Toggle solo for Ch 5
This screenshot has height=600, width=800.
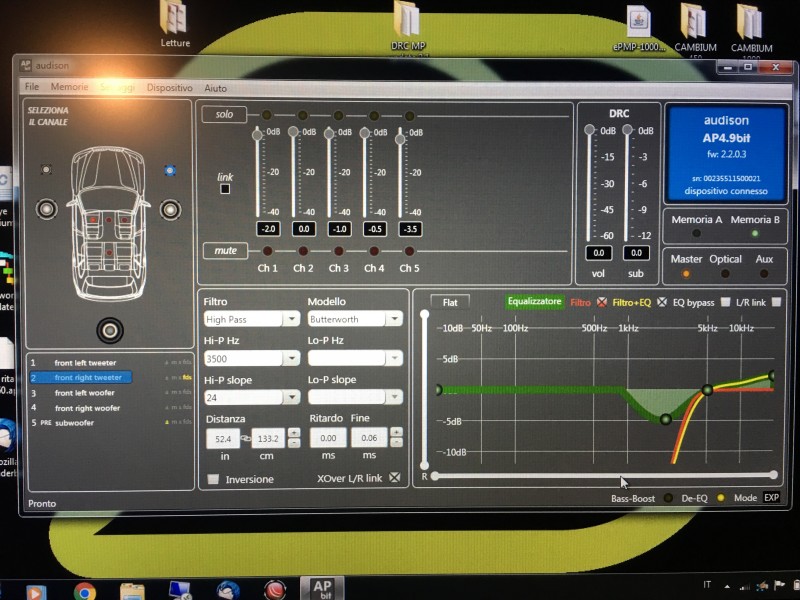point(409,116)
